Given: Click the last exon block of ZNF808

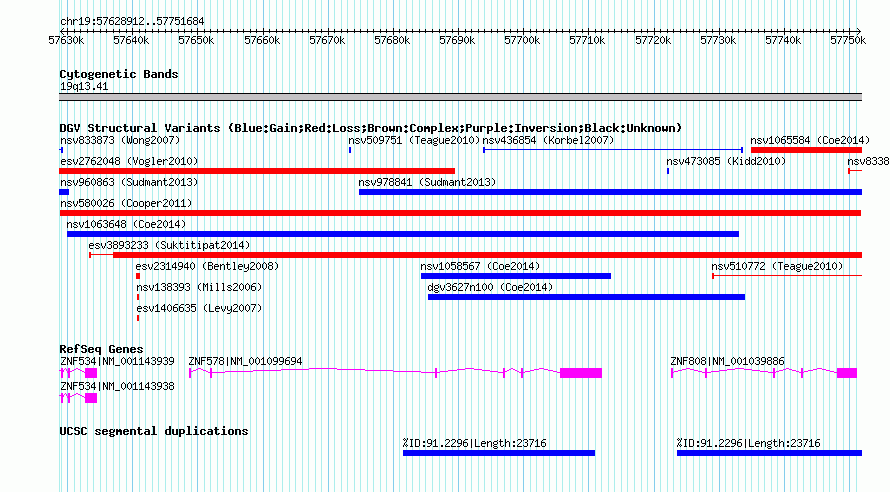Looking at the screenshot, I should click(847, 373).
